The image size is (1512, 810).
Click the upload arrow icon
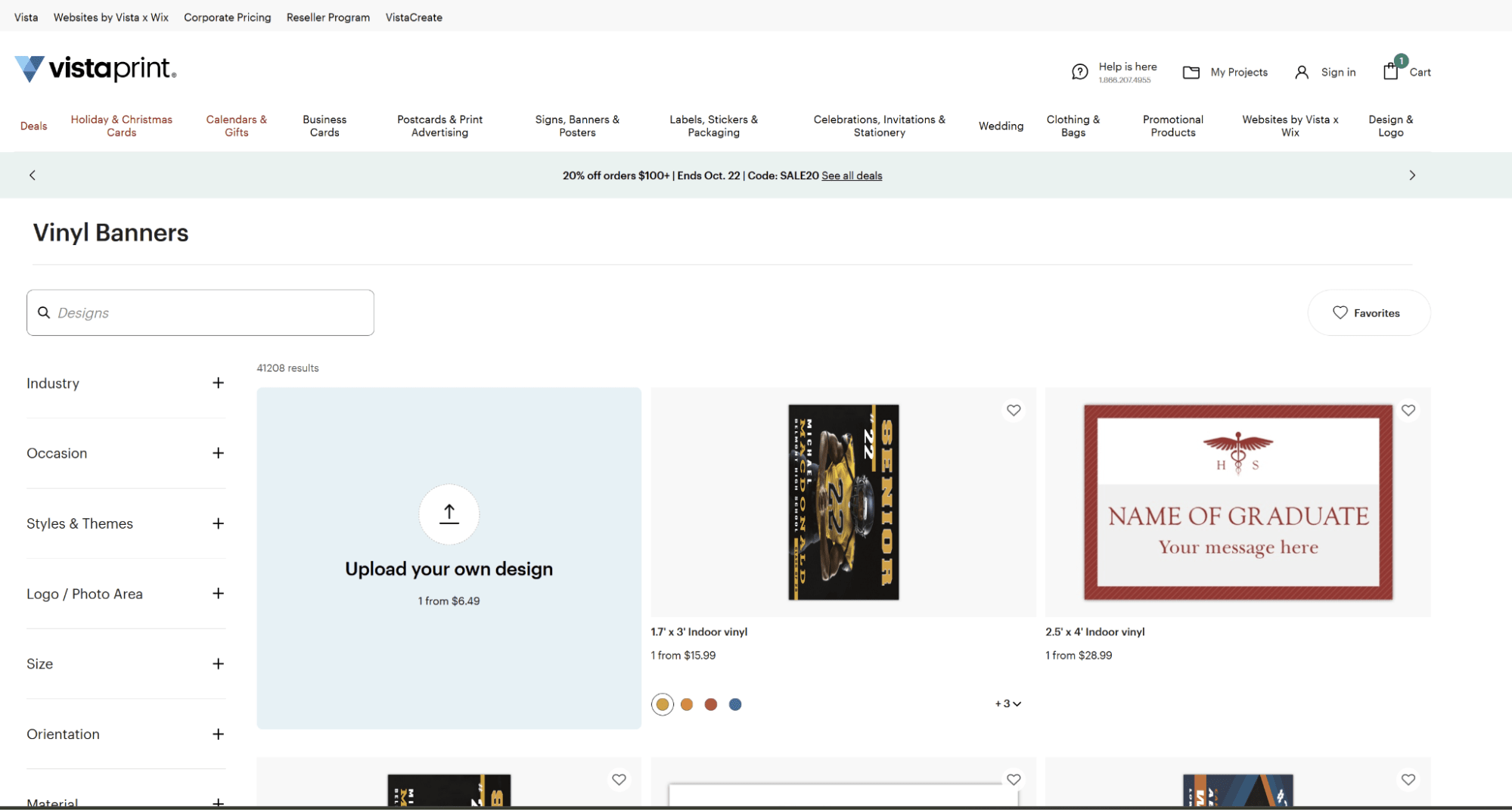coord(449,514)
